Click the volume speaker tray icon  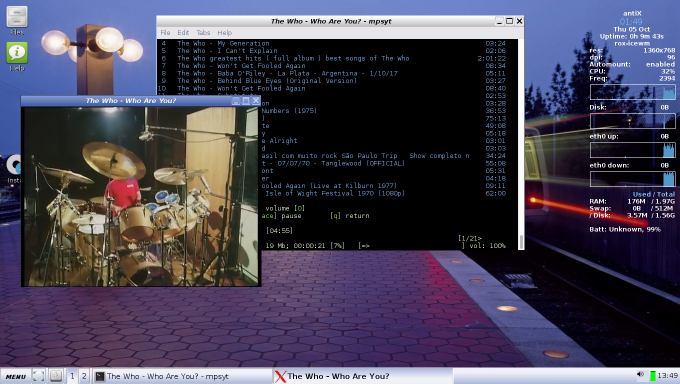pos(641,374)
